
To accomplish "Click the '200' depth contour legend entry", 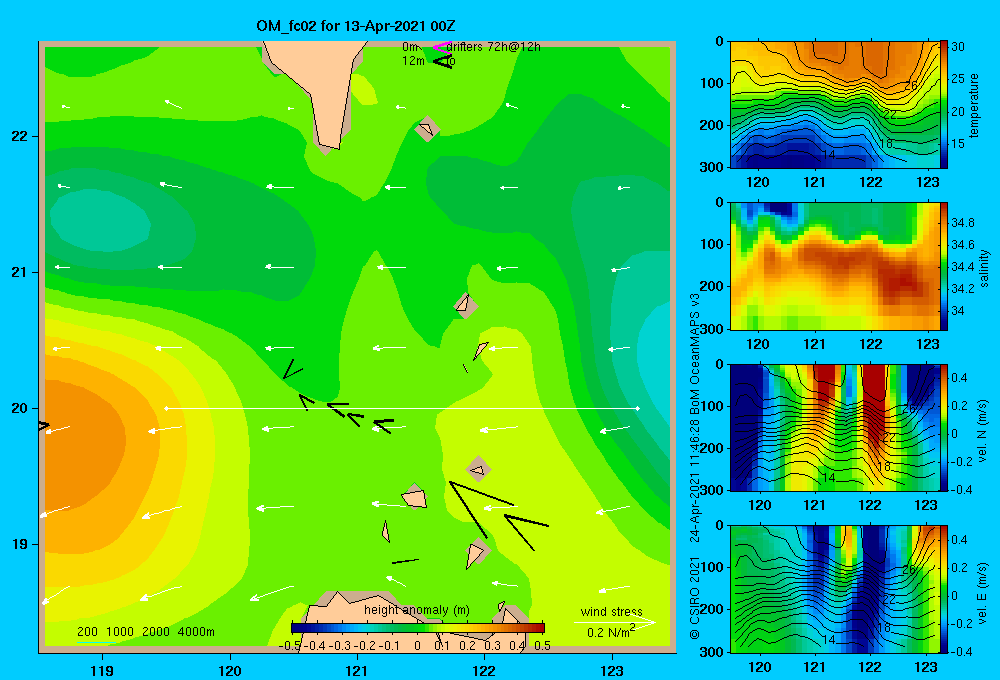I will (87, 632).
